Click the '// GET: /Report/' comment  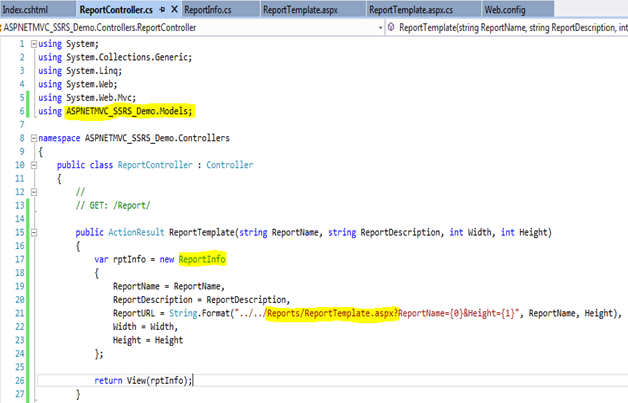[x=113, y=206]
